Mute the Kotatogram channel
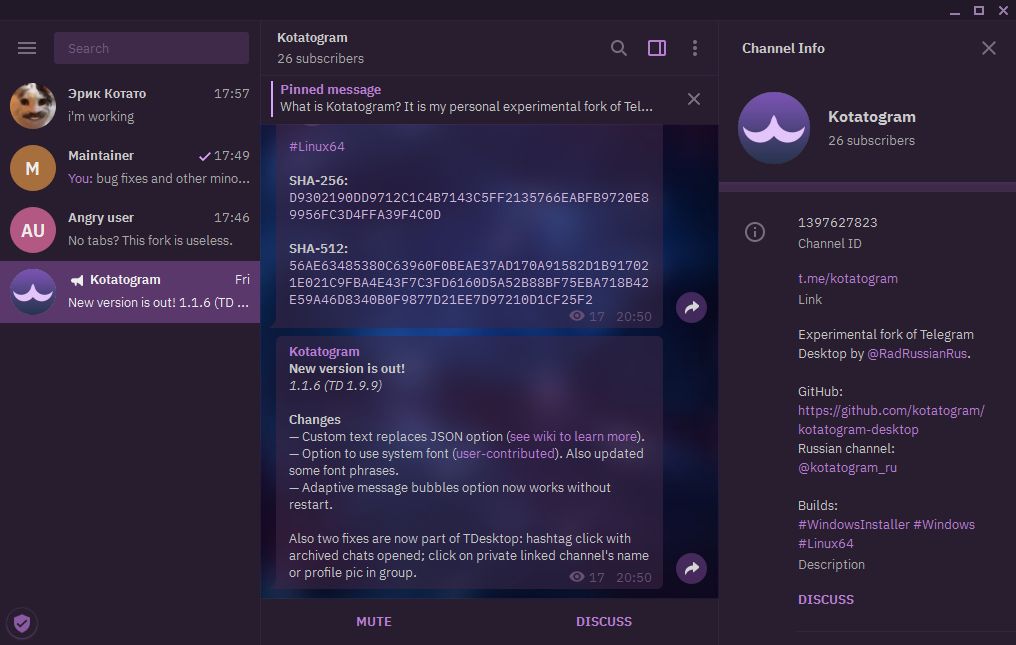 click(373, 621)
